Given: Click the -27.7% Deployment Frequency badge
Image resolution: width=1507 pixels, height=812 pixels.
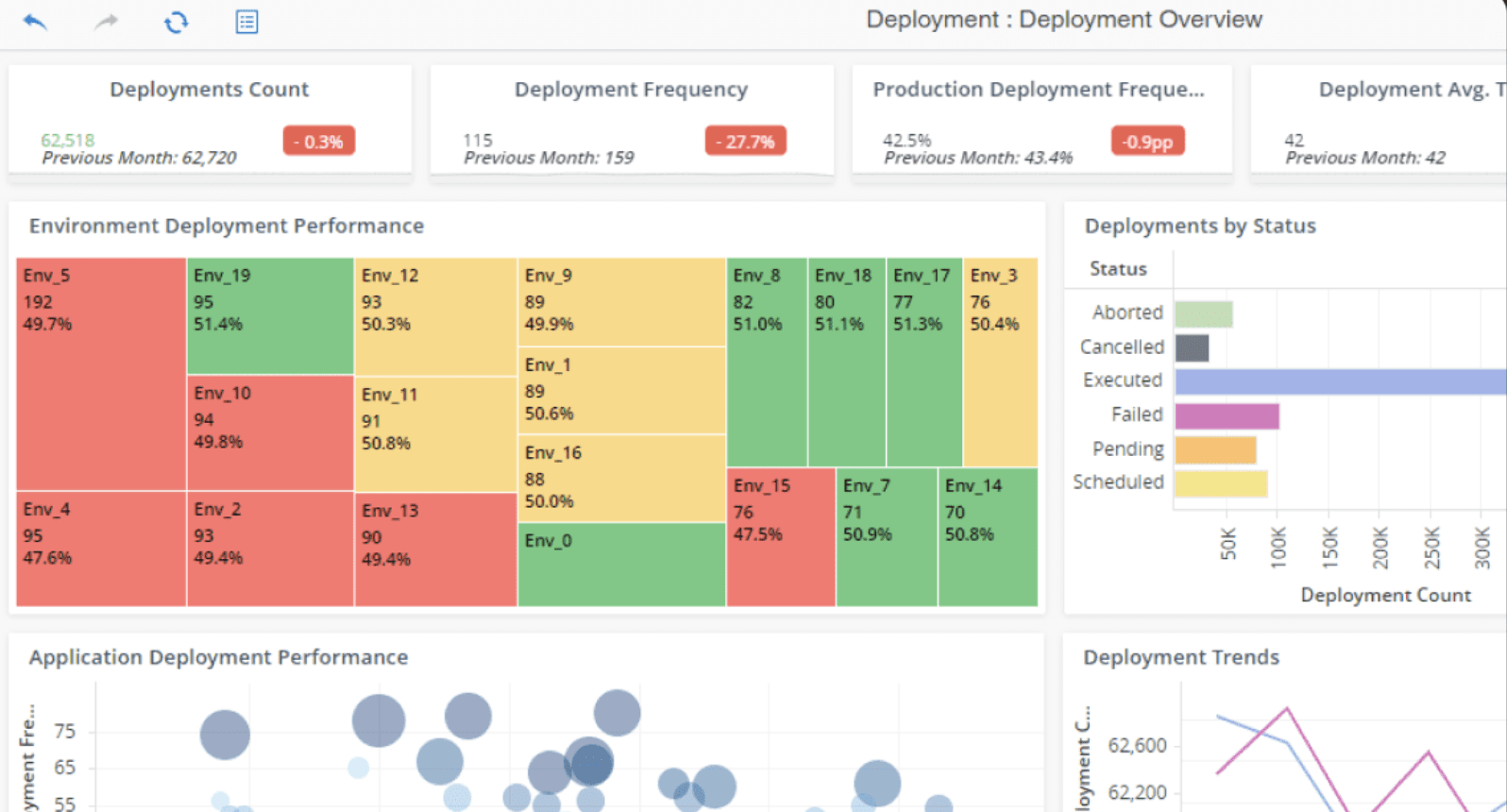Looking at the screenshot, I should click(745, 142).
